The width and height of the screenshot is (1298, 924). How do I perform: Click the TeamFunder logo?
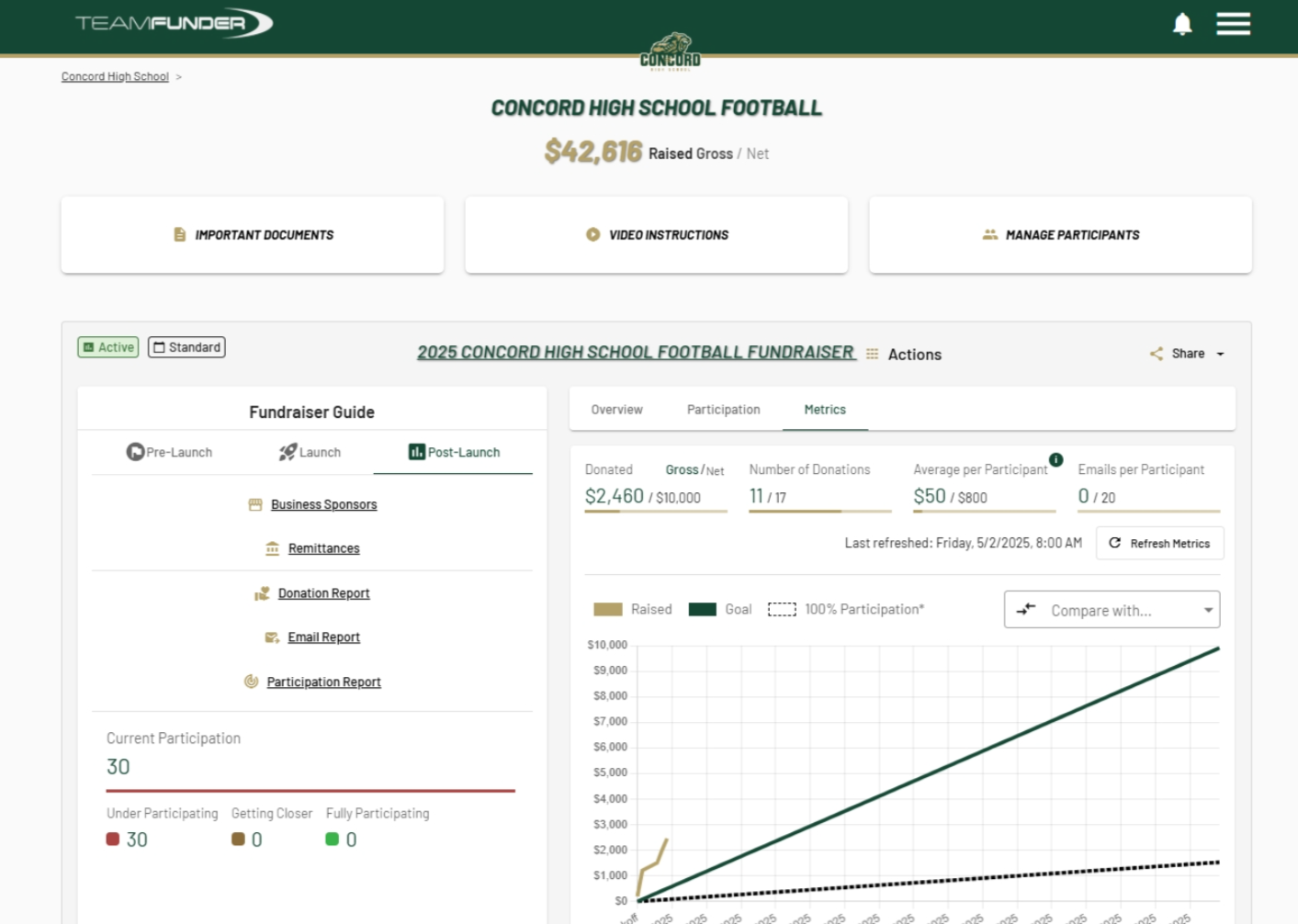(174, 23)
